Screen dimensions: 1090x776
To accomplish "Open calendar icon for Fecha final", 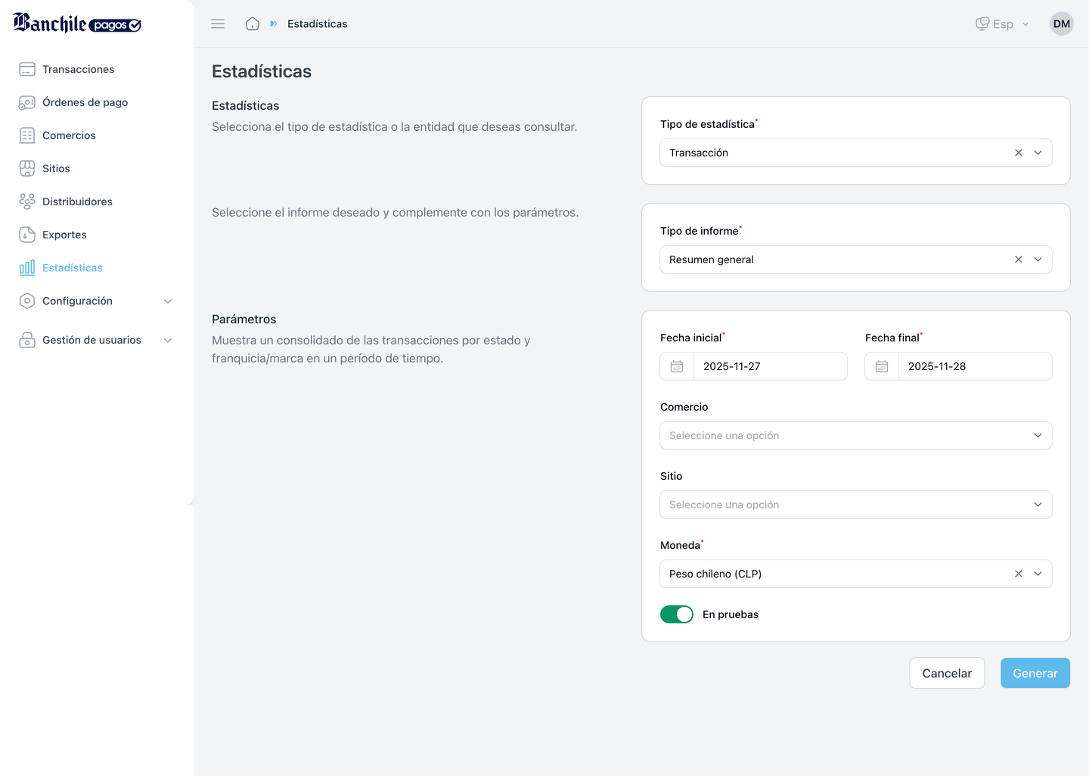I will [881, 366].
